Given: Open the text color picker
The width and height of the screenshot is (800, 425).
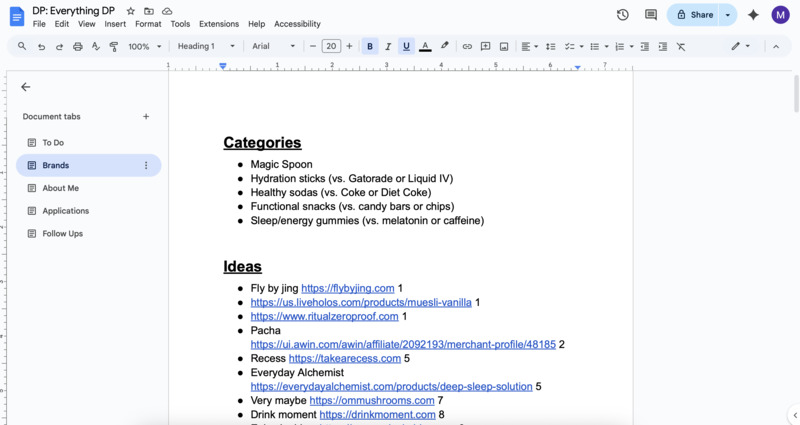Looking at the screenshot, I should tap(425, 46).
